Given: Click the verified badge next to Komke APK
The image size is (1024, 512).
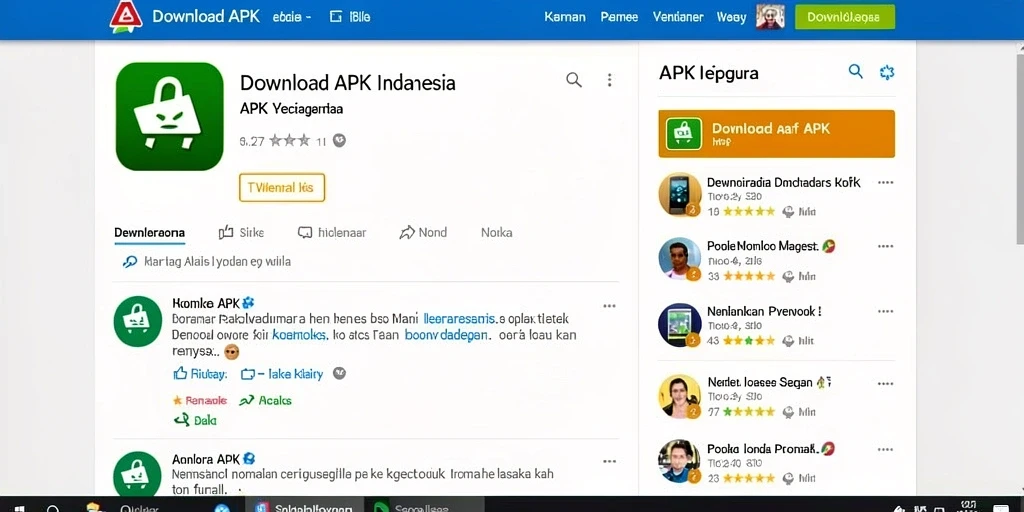Looking at the screenshot, I should click(x=248, y=303).
